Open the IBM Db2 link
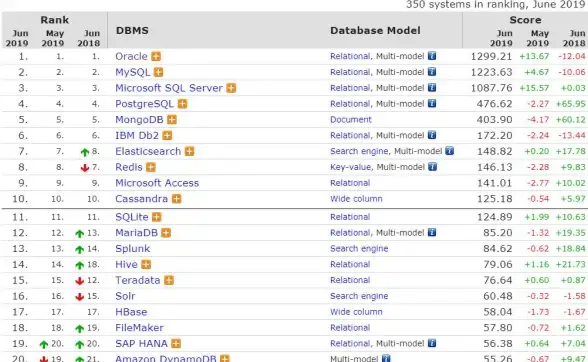This screenshot has width=588, height=362. pyautogui.click(x=137, y=135)
